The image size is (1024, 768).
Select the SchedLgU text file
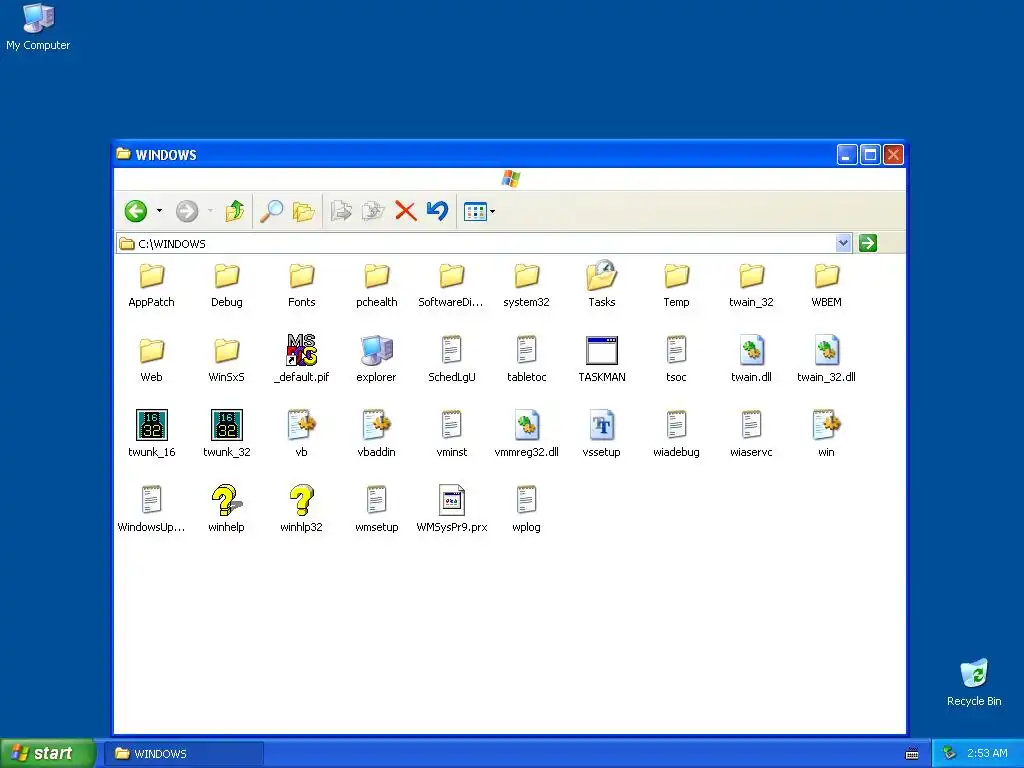451,360
